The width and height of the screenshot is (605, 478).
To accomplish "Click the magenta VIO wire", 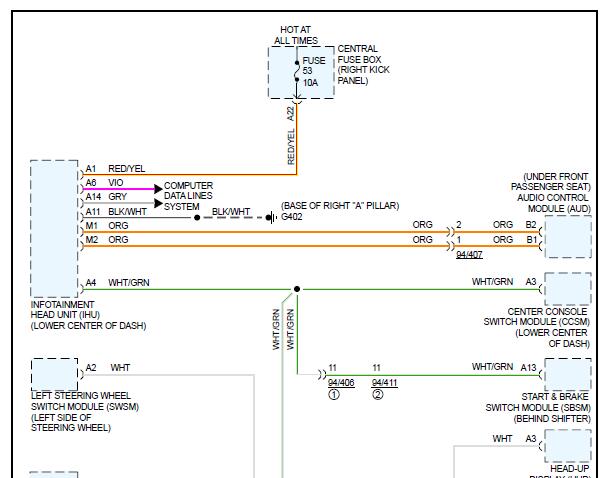I will coord(118,189).
